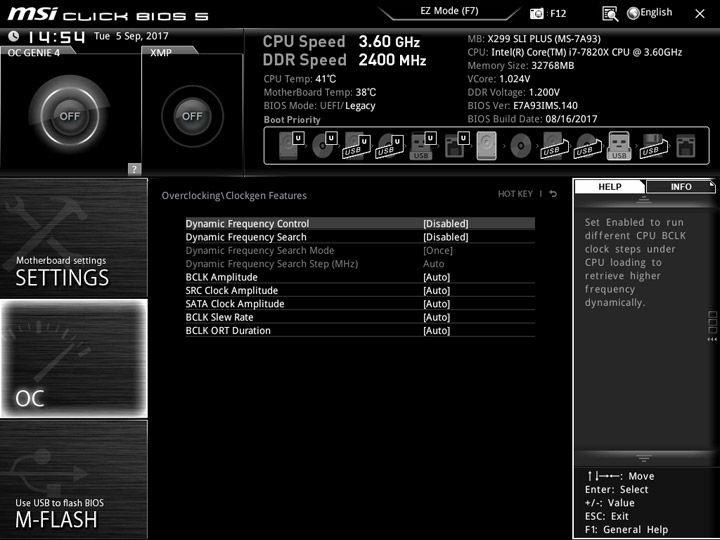Open the M-FLASH BIOS flash menu

[x=73, y=479]
